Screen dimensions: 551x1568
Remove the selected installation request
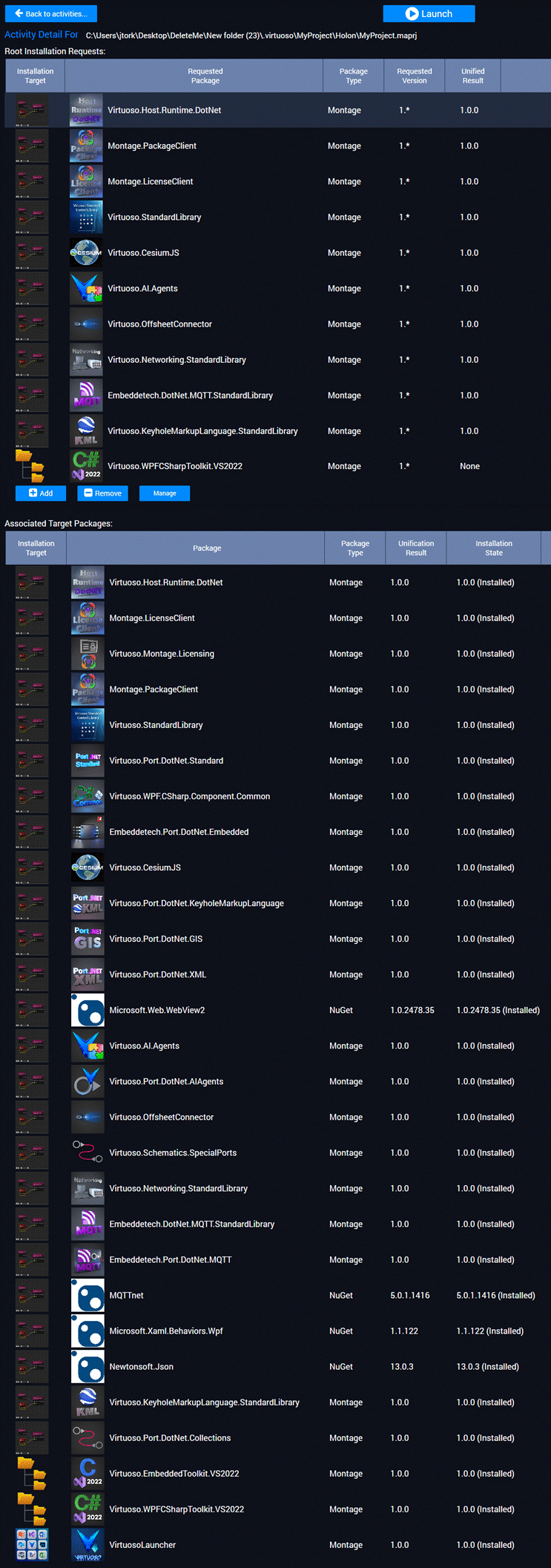click(102, 493)
